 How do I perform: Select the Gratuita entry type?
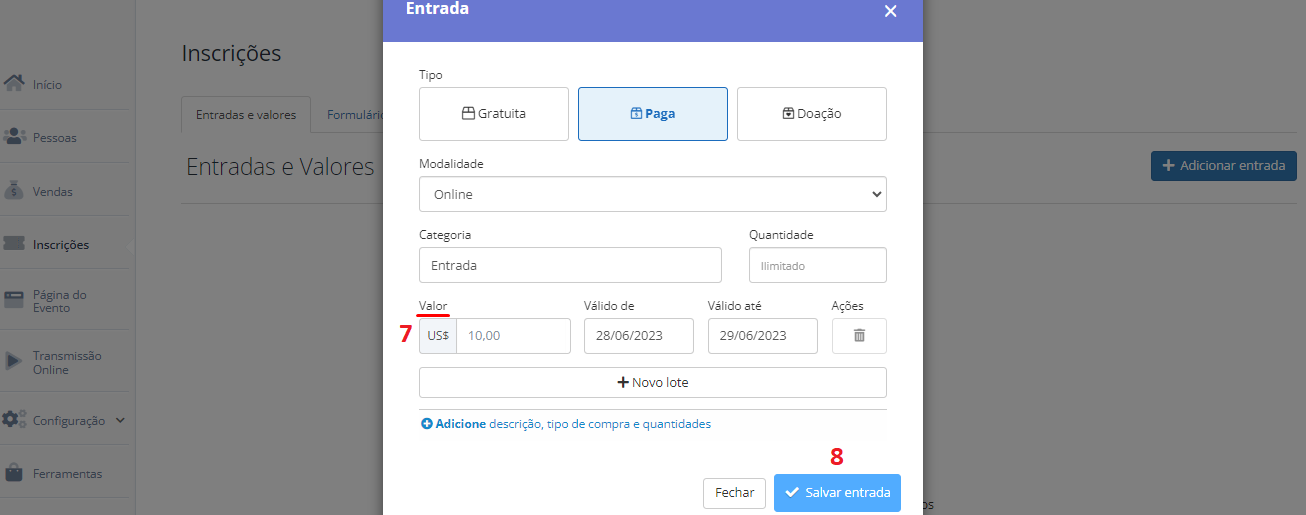[x=494, y=114]
